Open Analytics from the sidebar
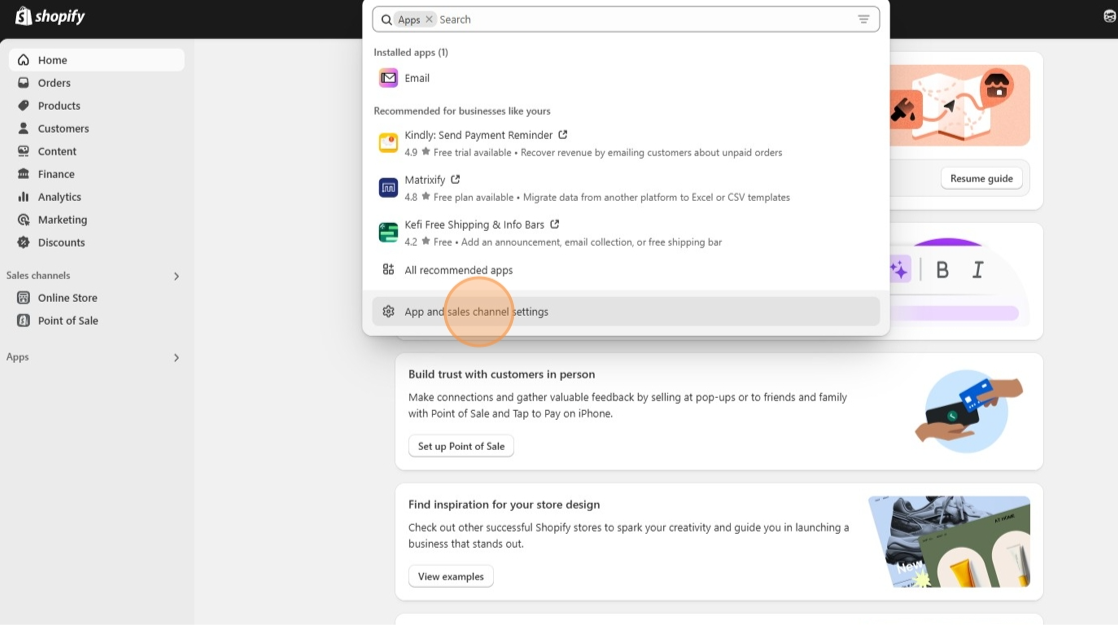Viewport: 1118px width, 625px height. pos(59,197)
